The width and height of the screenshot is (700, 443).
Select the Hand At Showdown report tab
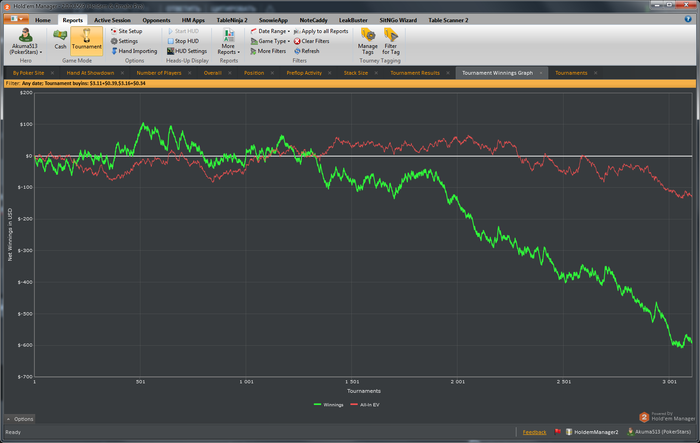click(x=90, y=73)
